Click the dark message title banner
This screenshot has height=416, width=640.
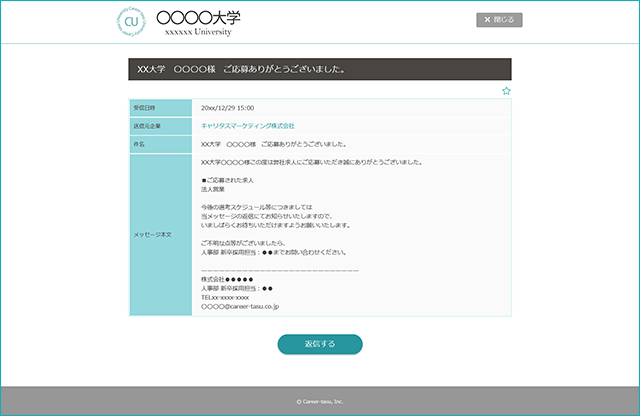point(320,69)
